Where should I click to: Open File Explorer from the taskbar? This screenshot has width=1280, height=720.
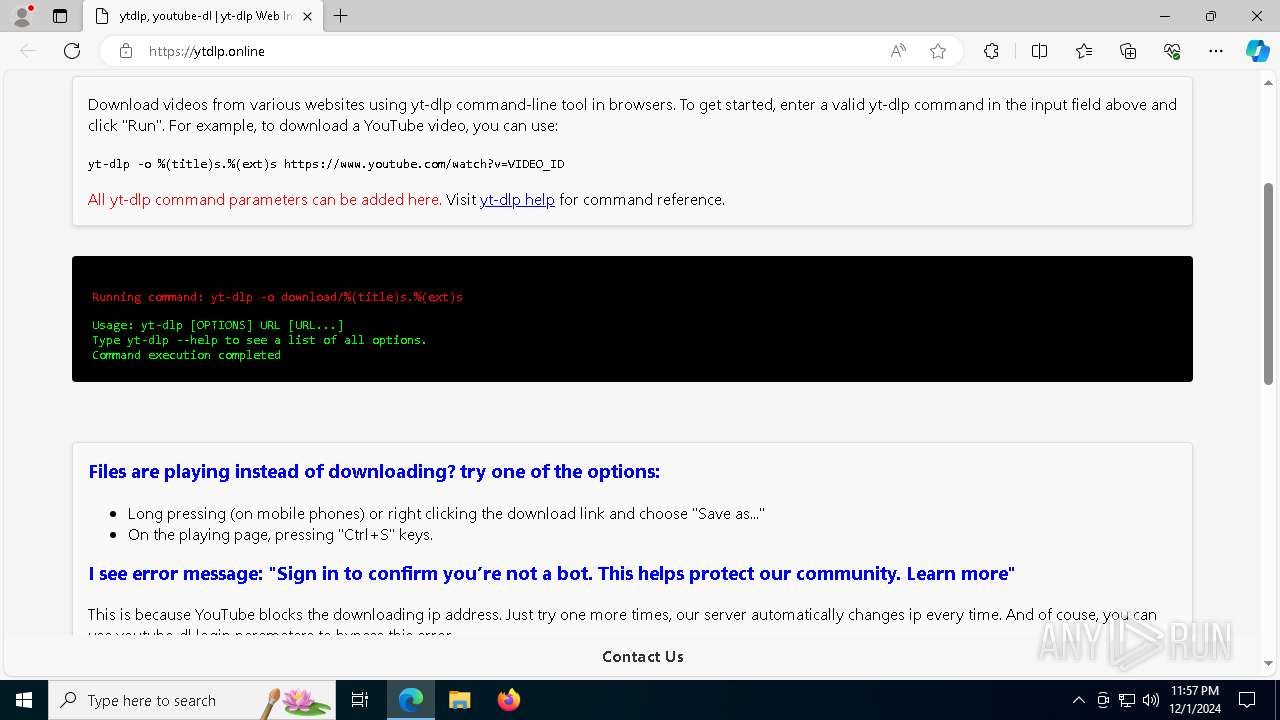(x=459, y=700)
